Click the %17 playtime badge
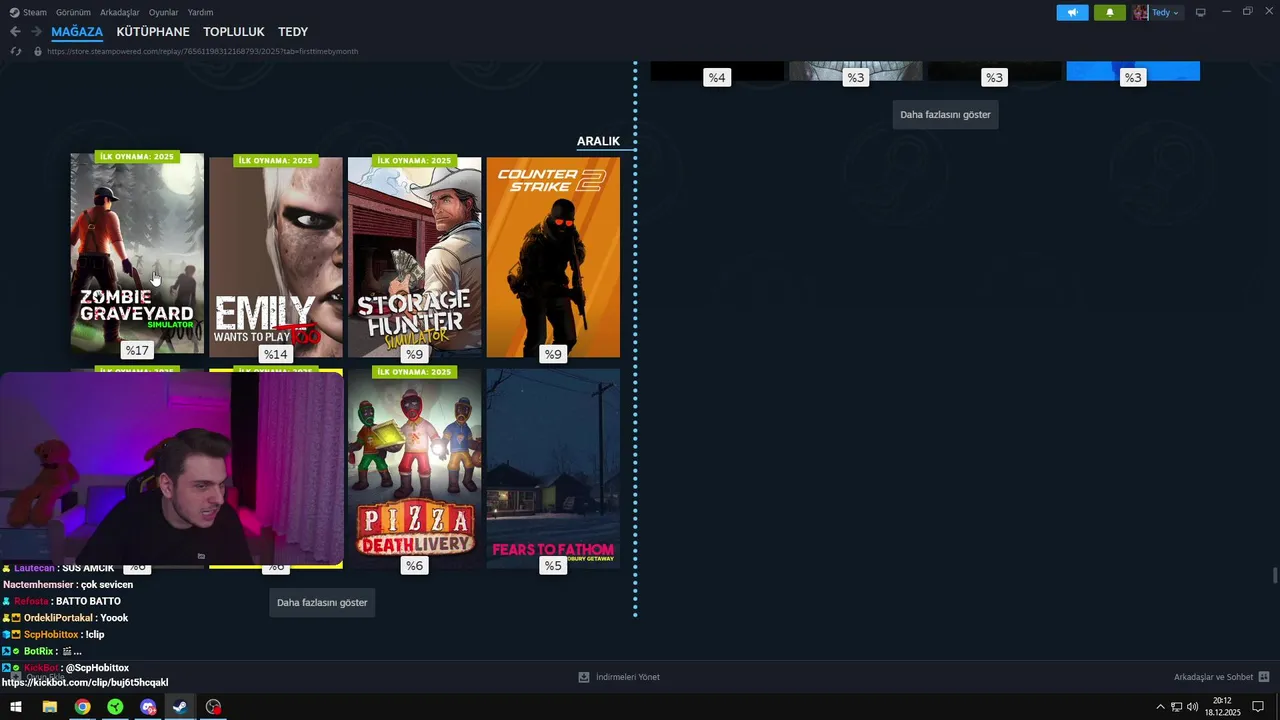 click(137, 350)
